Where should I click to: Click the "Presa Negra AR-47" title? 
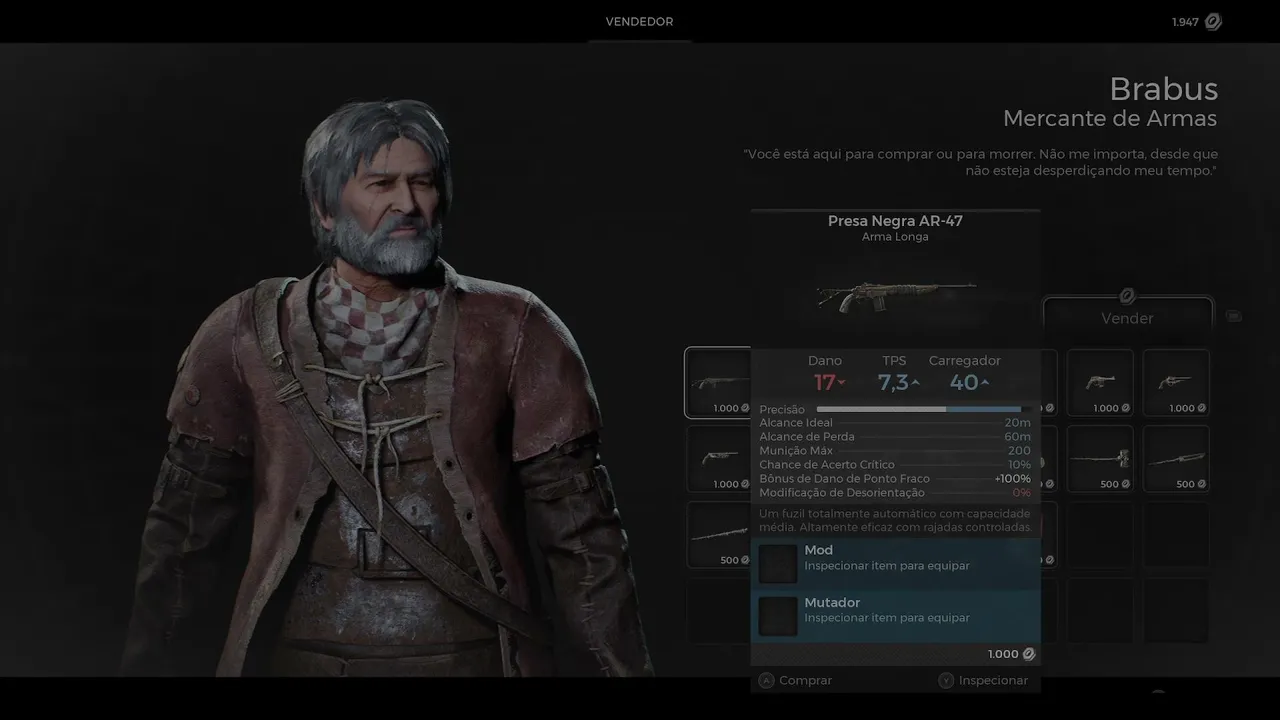coord(895,221)
